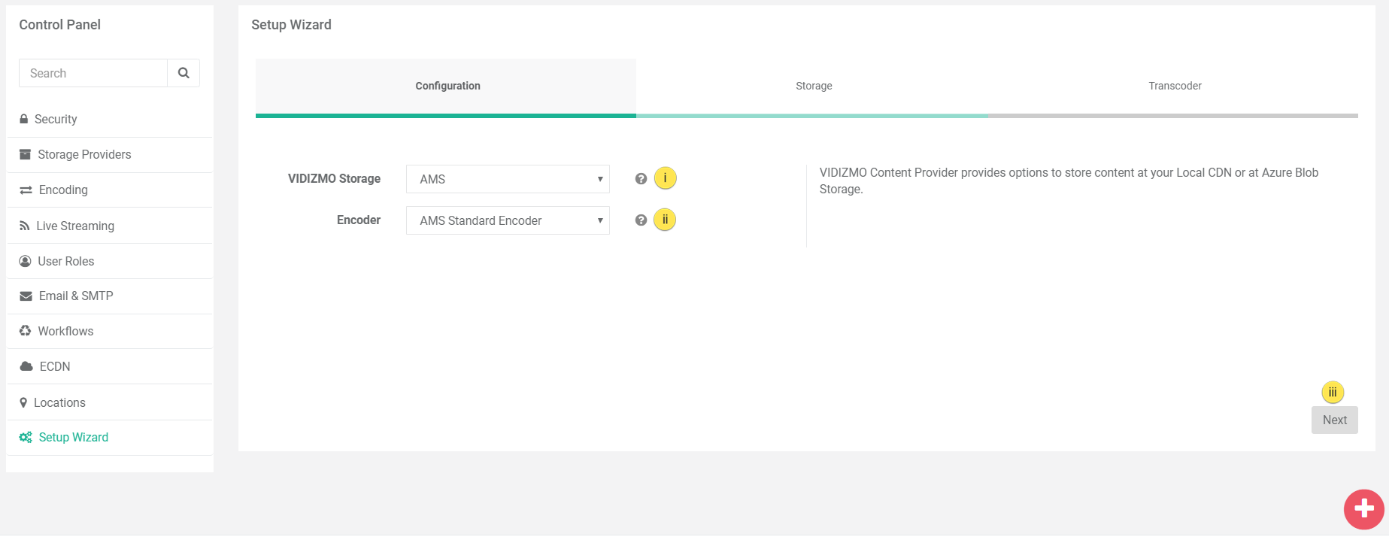Click the red plus floating button

click(1363, 509)
